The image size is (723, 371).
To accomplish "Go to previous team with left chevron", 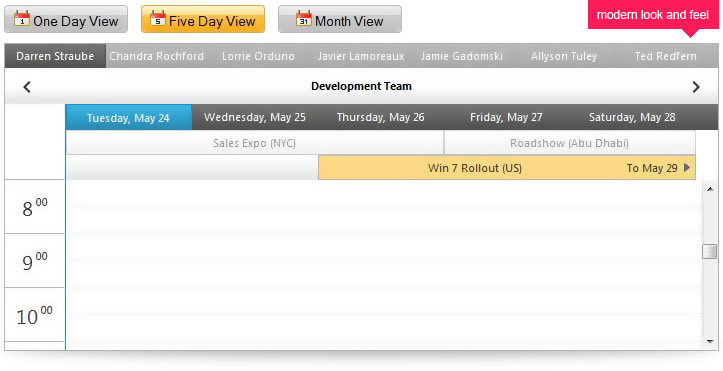I will (27, 87).
